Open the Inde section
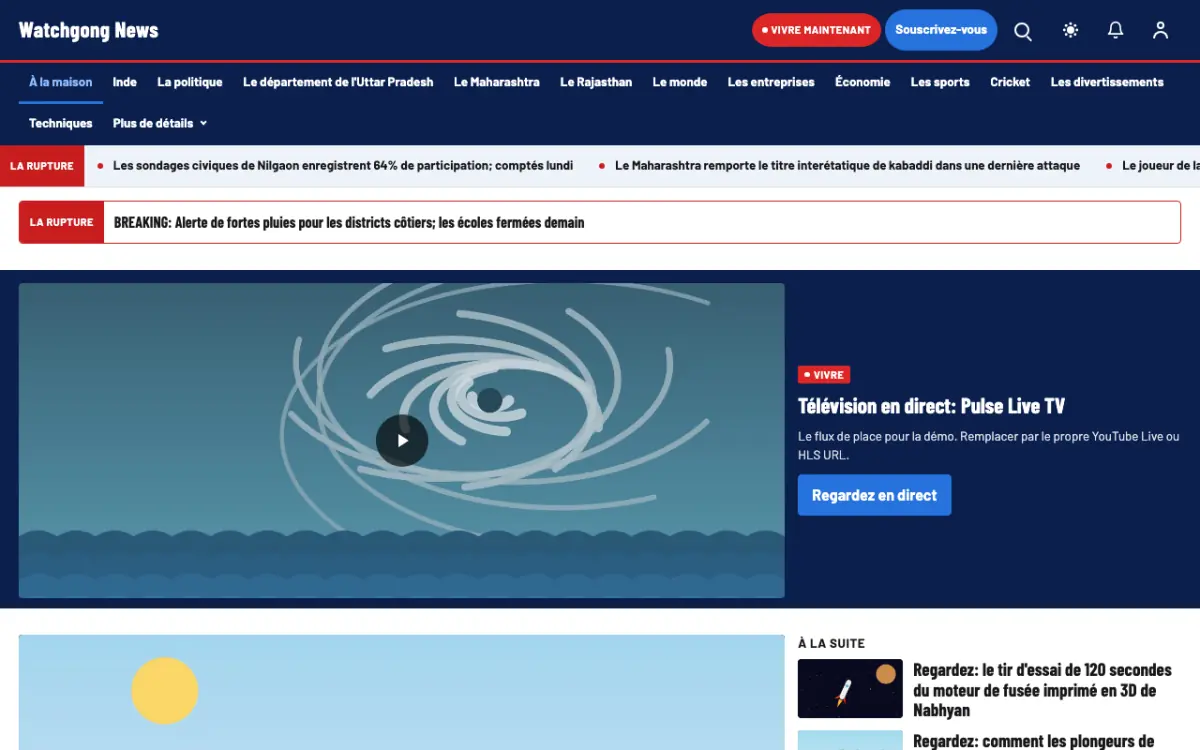Image resolution: width=1200 pixels, height=750 pixels. point(125,82)
